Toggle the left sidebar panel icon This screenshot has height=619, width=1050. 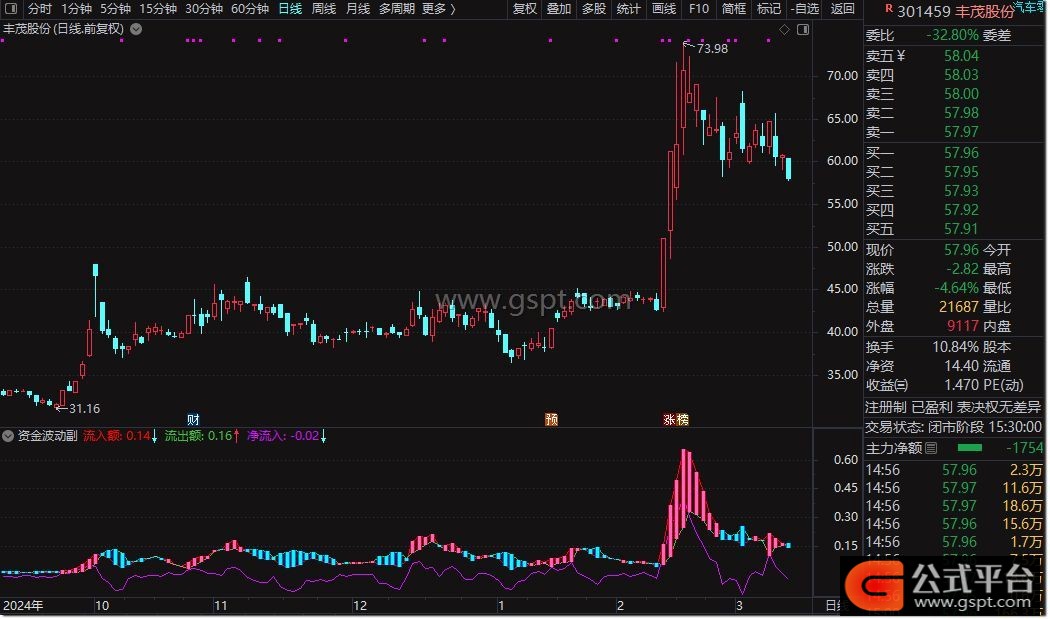point(11,9)
